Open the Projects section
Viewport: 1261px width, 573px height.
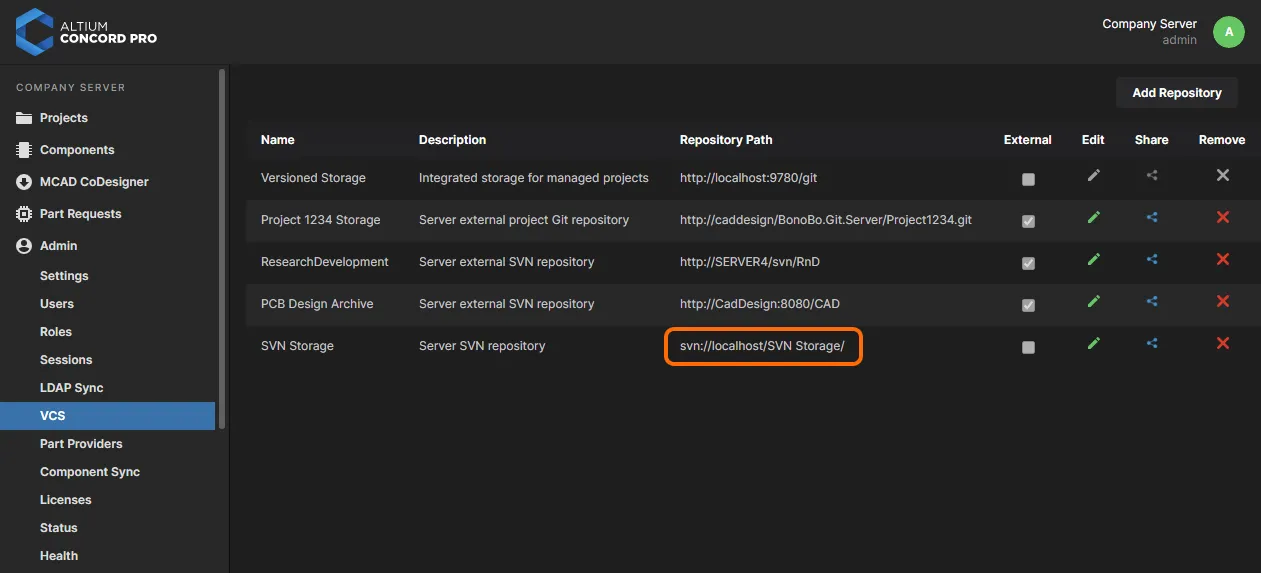(64, 118)
